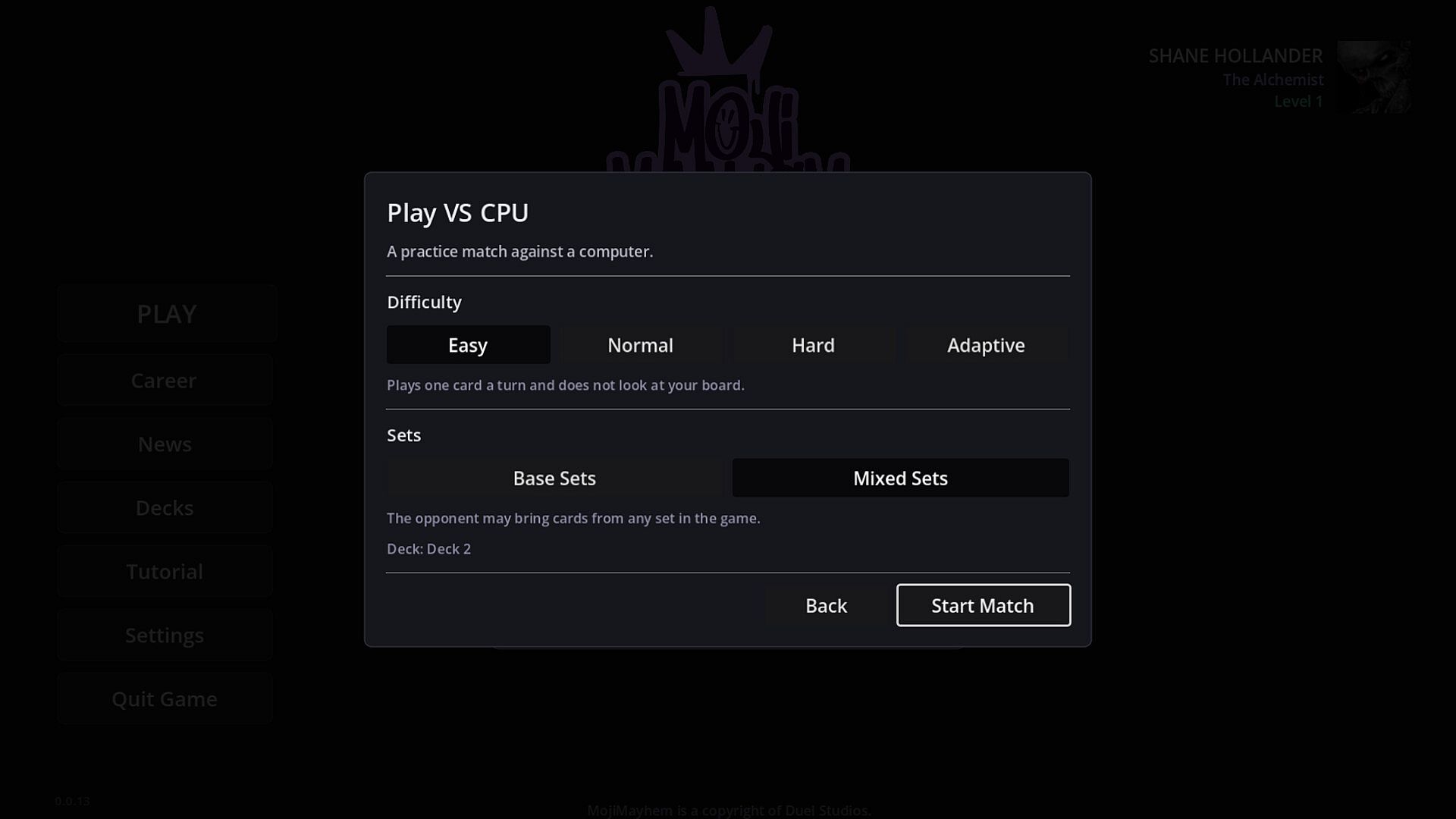Click Quit Game
Image resolution: width=1456 pixels, height=819 pixels.
tap(165, 698)
